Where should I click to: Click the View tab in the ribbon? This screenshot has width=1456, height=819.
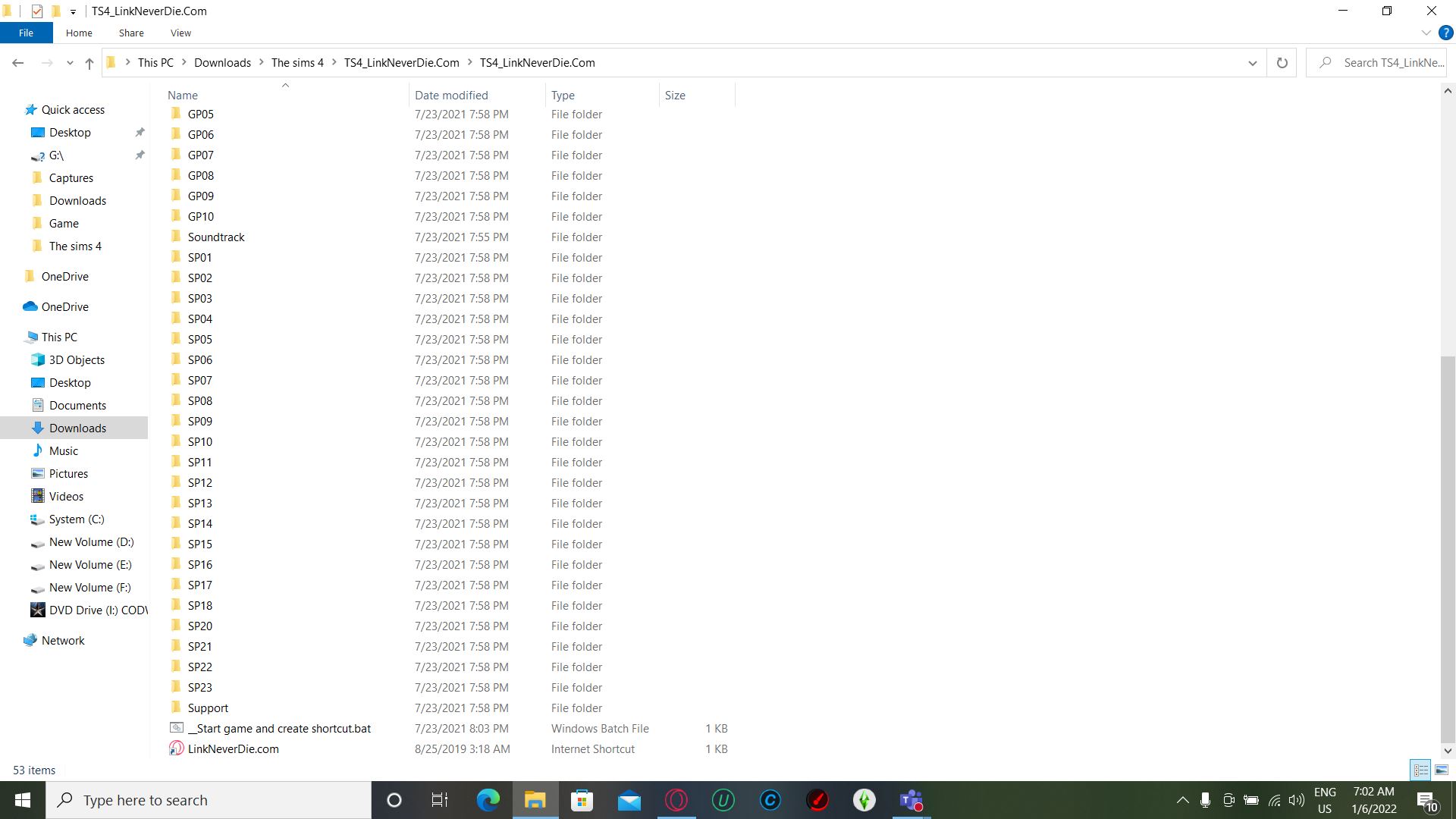[180, 33]
